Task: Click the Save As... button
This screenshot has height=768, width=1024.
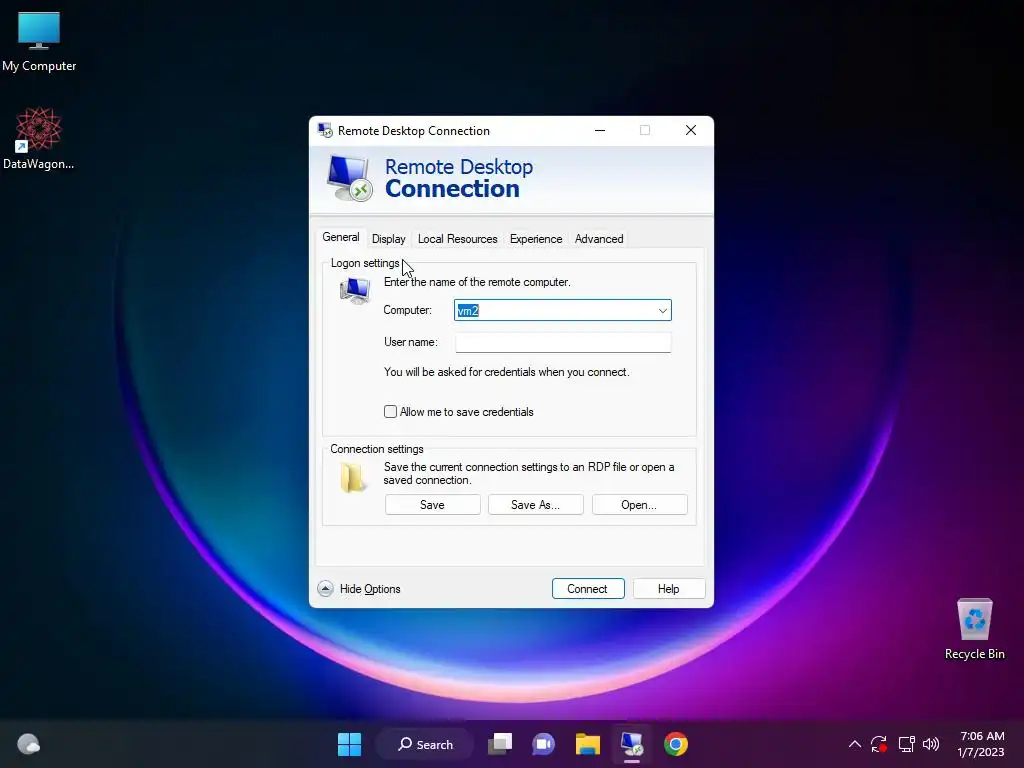Action: click(536, 505)
